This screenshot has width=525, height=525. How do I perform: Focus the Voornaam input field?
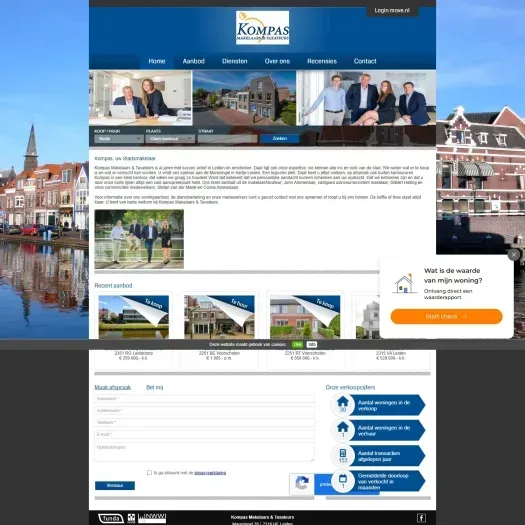tap(205, 399)
